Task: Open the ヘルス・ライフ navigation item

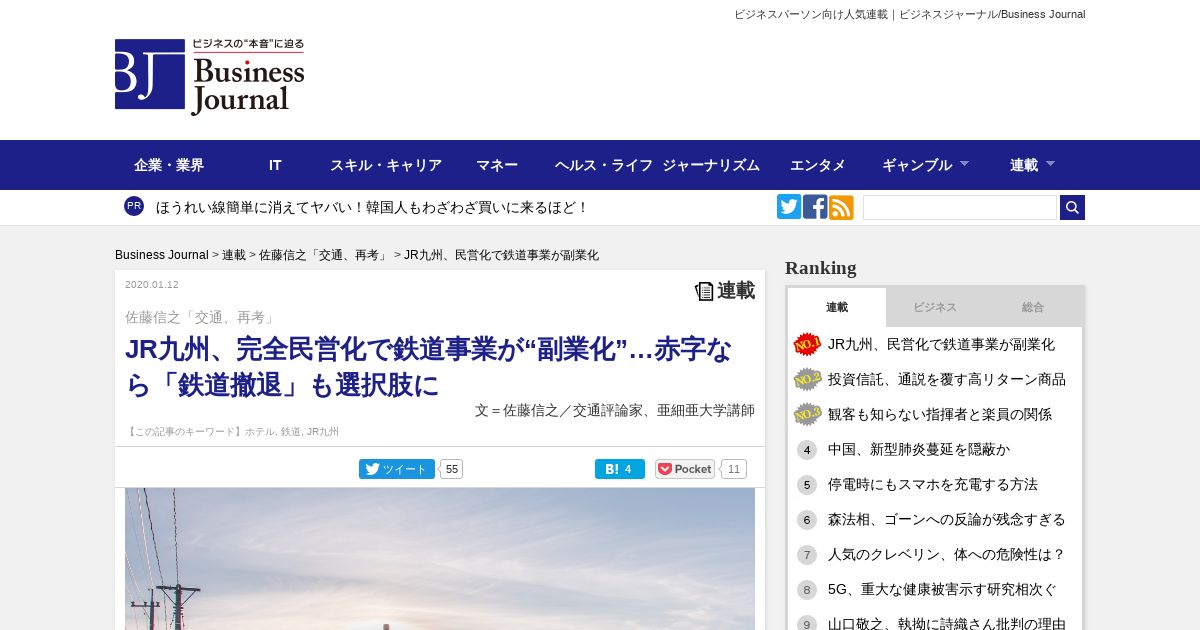Action: 604,165
